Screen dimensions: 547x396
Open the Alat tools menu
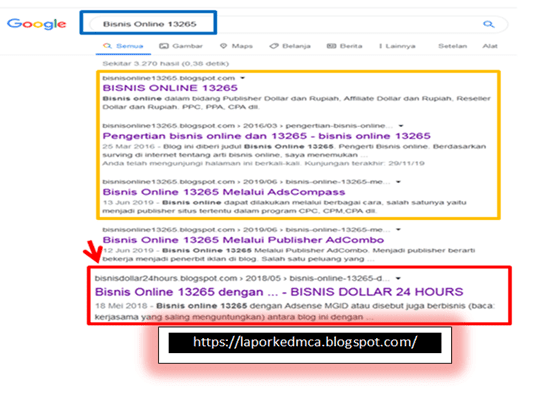(490, 46)
